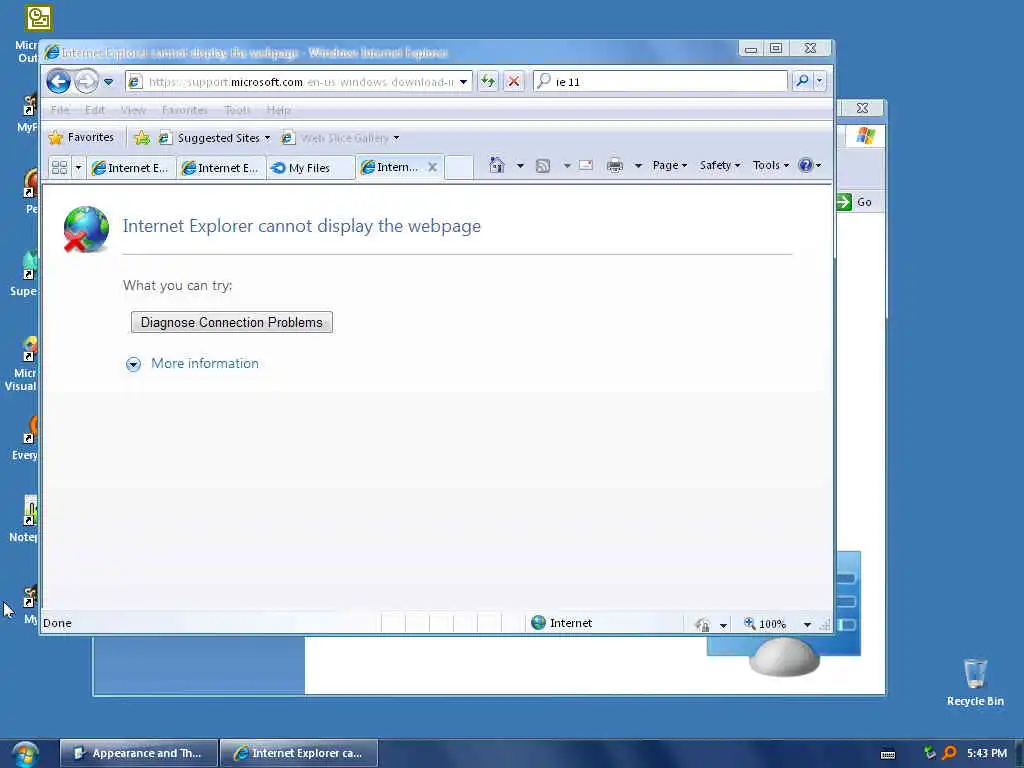Open the File menu
The height and width of the screenshot is (768, 1024).
tap(60, 110)
